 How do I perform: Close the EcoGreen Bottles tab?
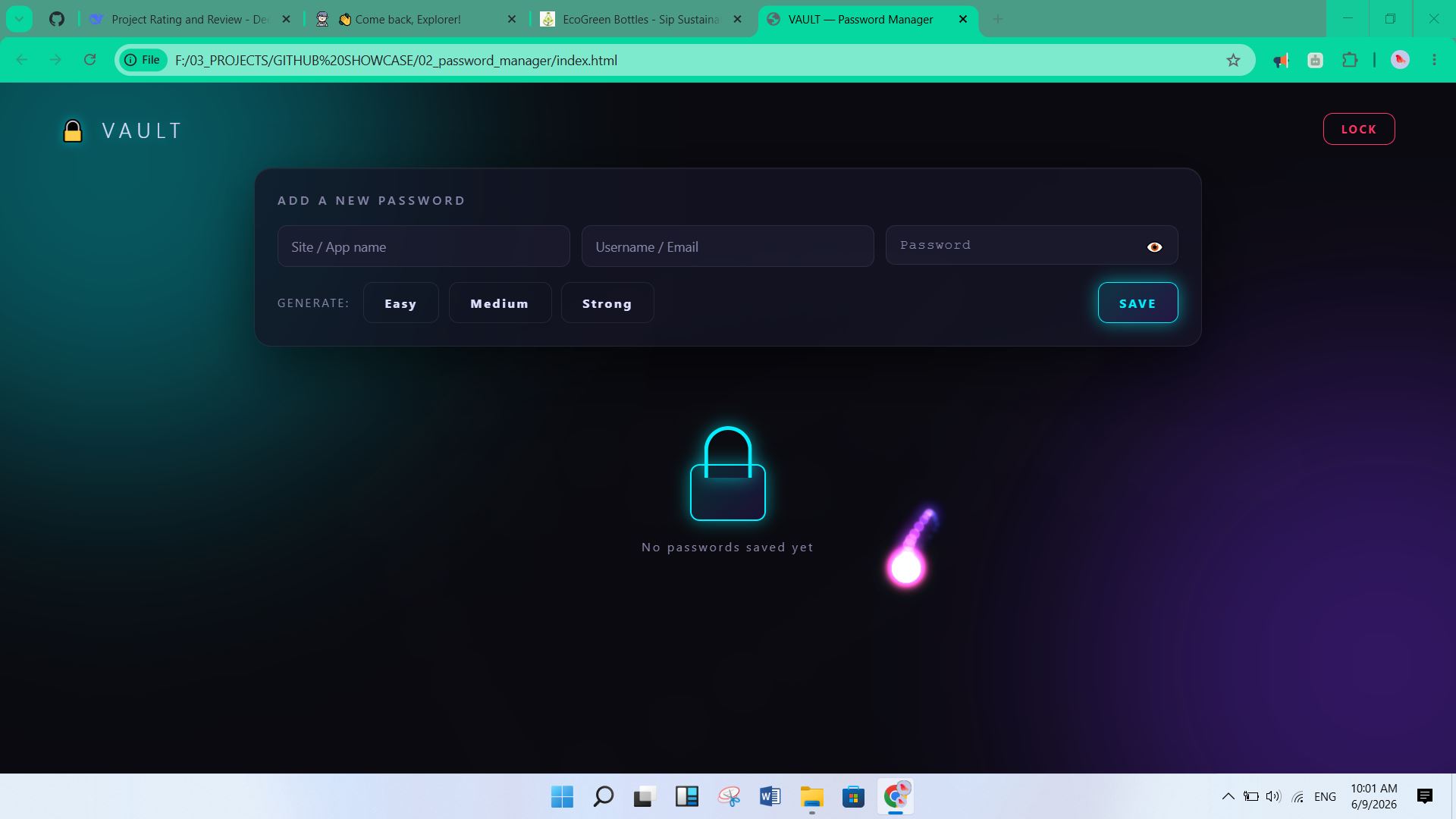[737, 19]
